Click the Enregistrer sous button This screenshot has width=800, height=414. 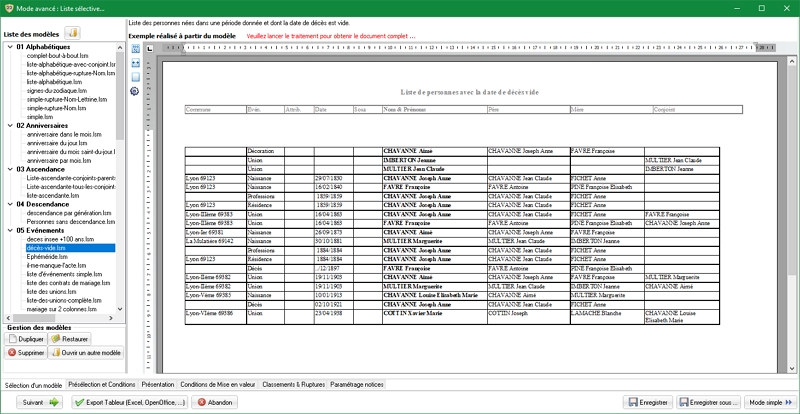click(709, 402)
